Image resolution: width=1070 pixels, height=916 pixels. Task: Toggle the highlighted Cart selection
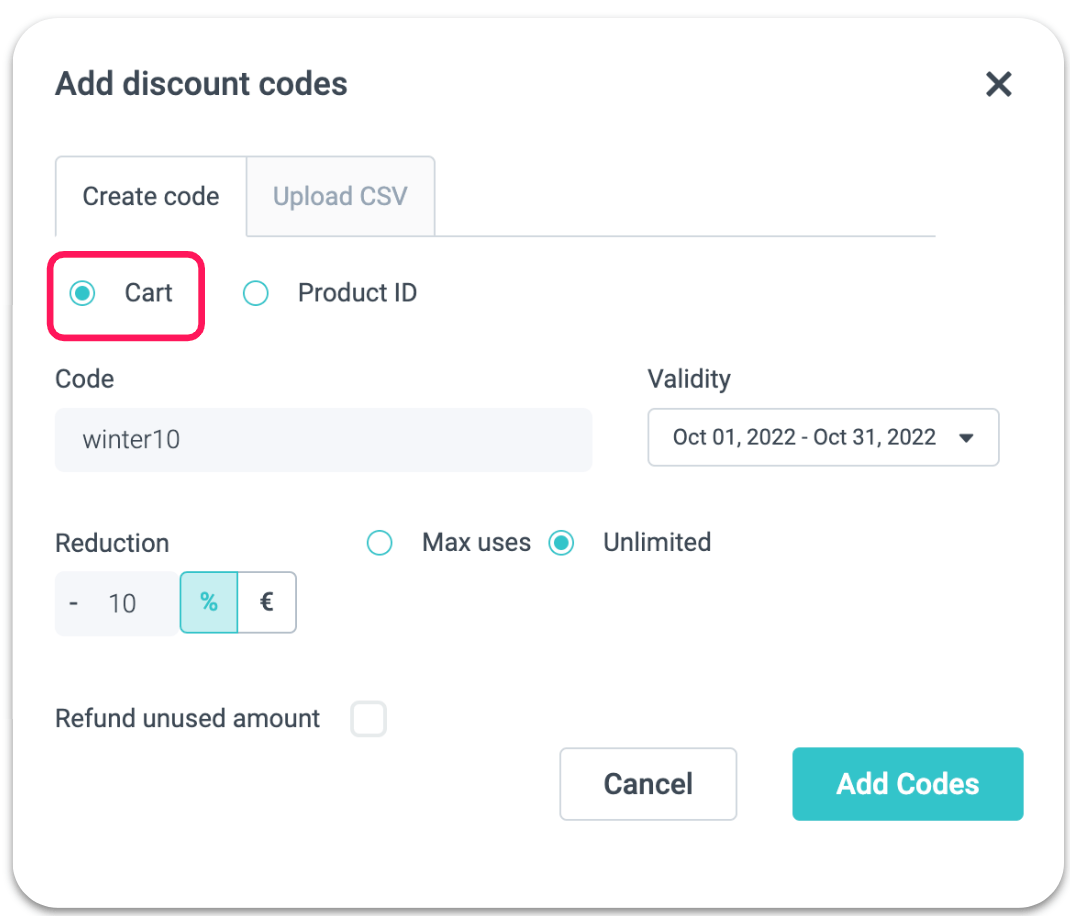[81, 292]
